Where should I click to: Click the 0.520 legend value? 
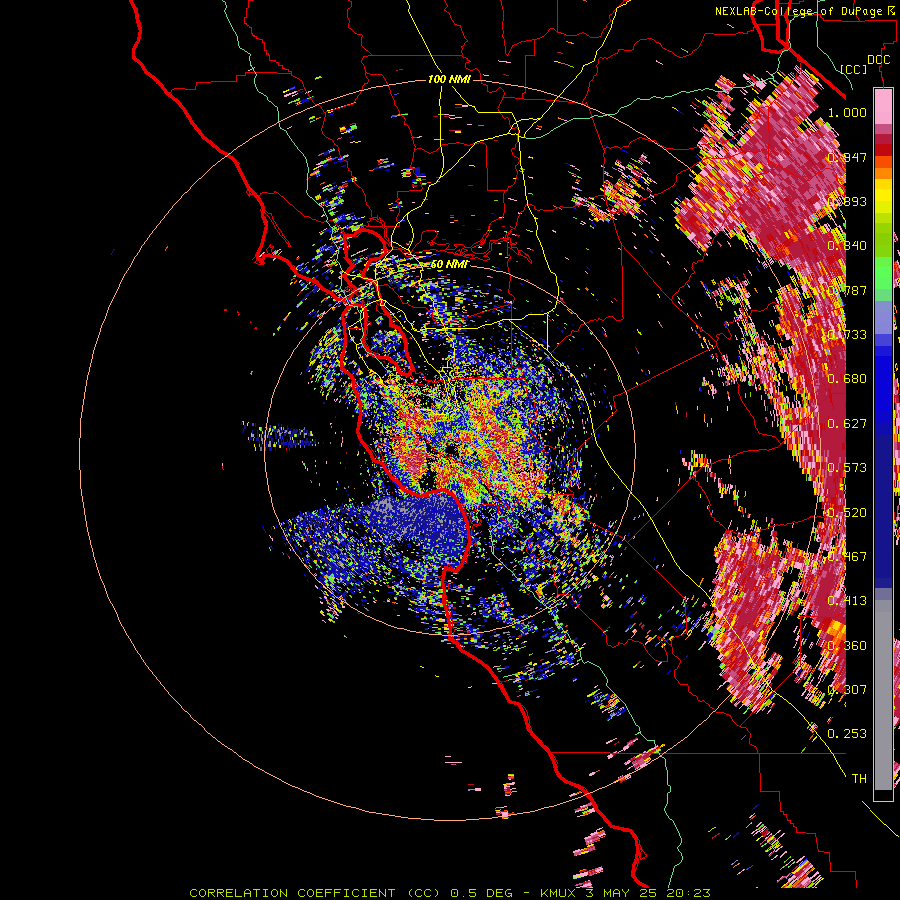(x=847, y=513)
